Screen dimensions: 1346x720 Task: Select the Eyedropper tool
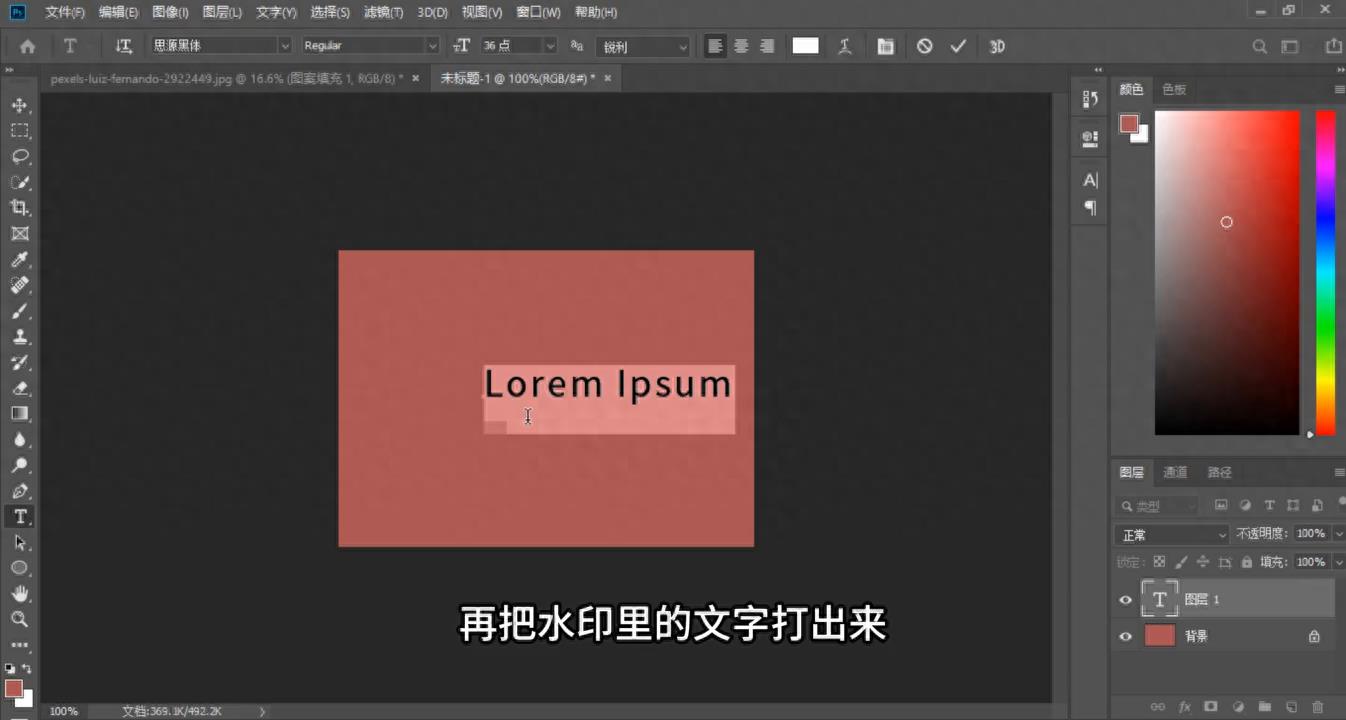[x=19, y=260]
